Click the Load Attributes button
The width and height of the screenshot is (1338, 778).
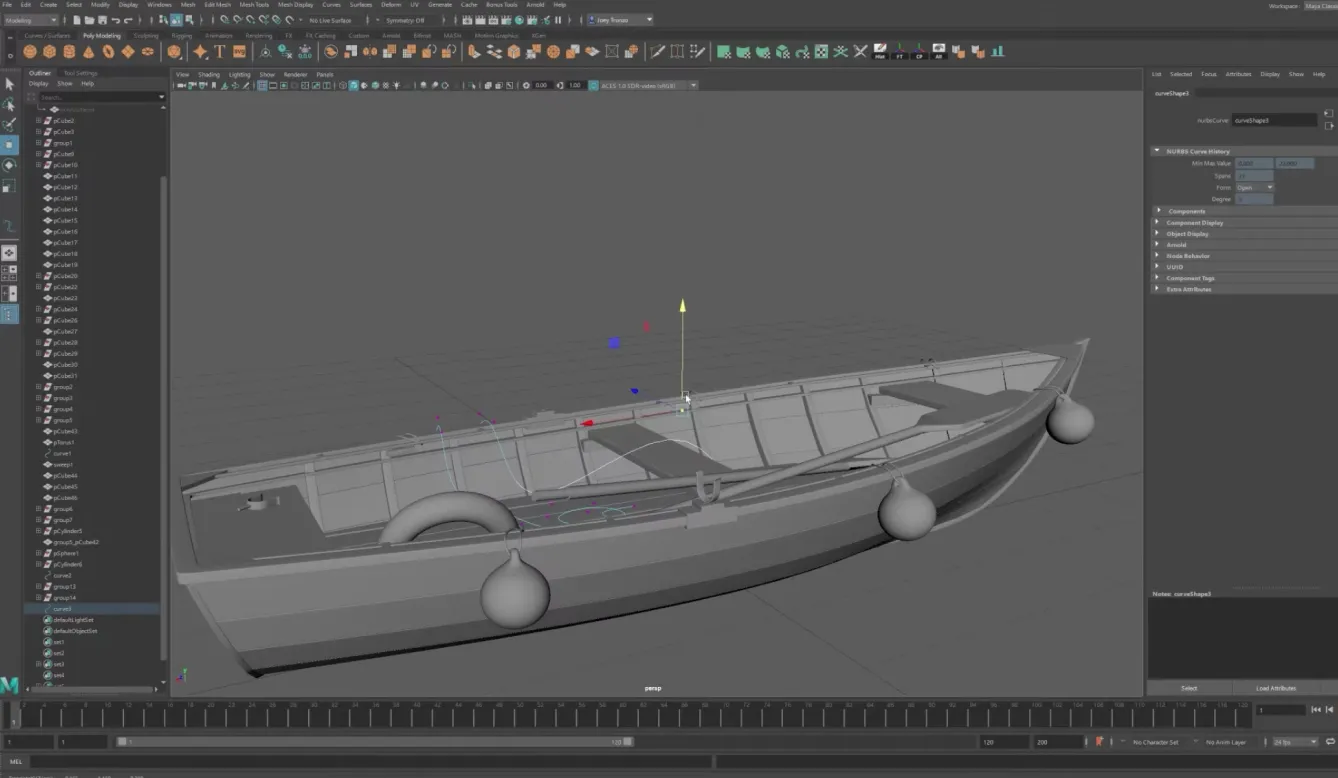coord(1276,688)
